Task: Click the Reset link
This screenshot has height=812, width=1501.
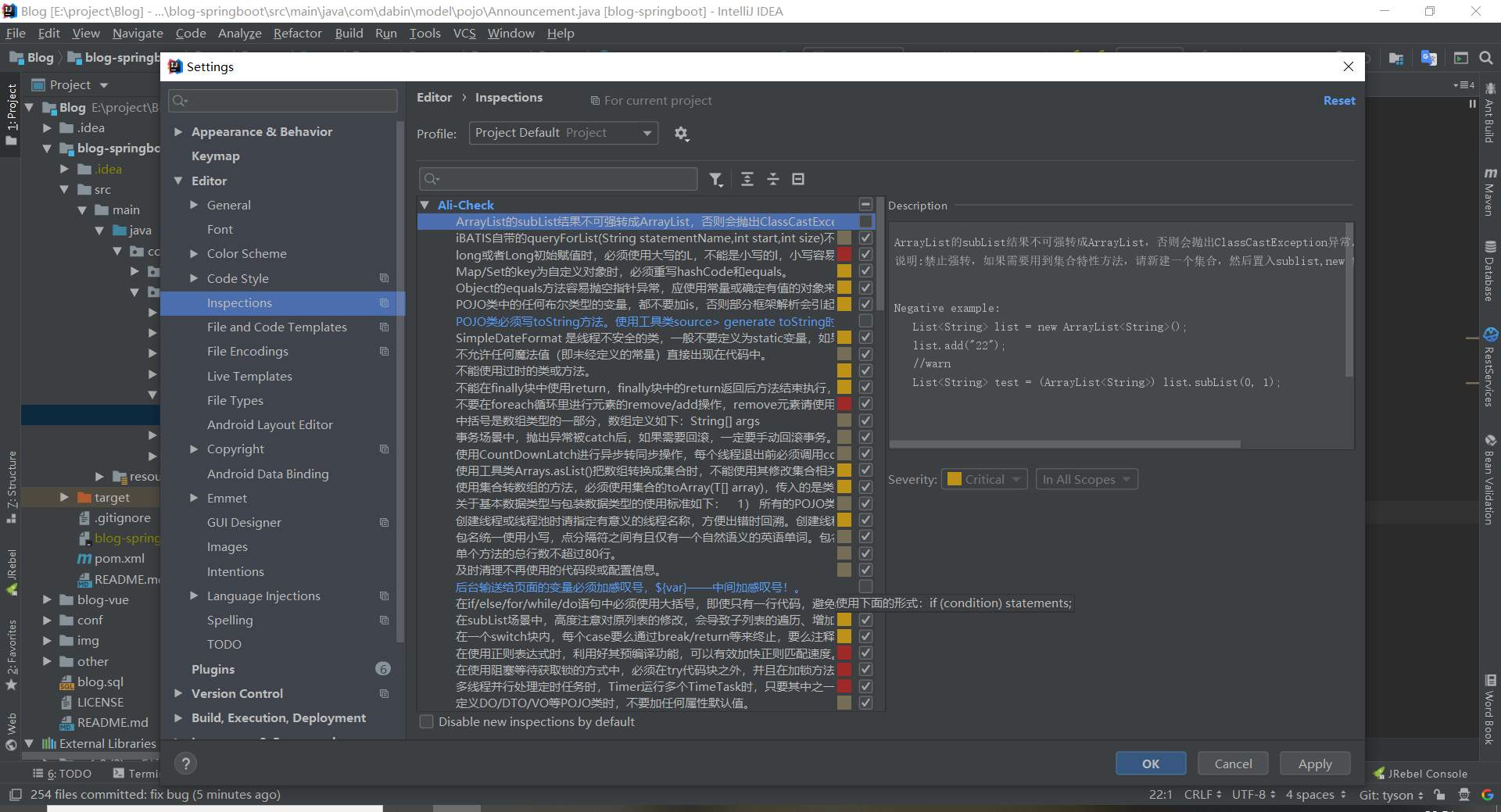Action: coord(1339,101)
